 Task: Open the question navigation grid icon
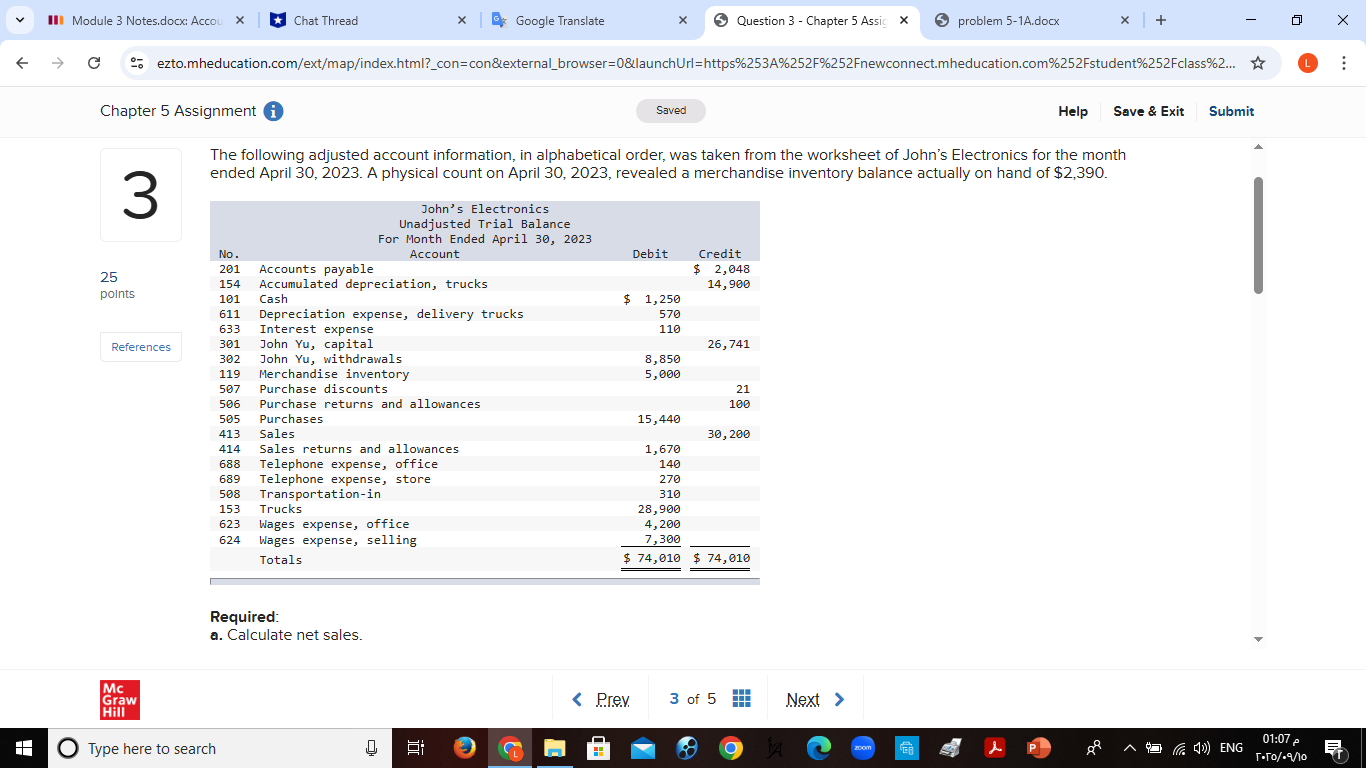[741, 698]
